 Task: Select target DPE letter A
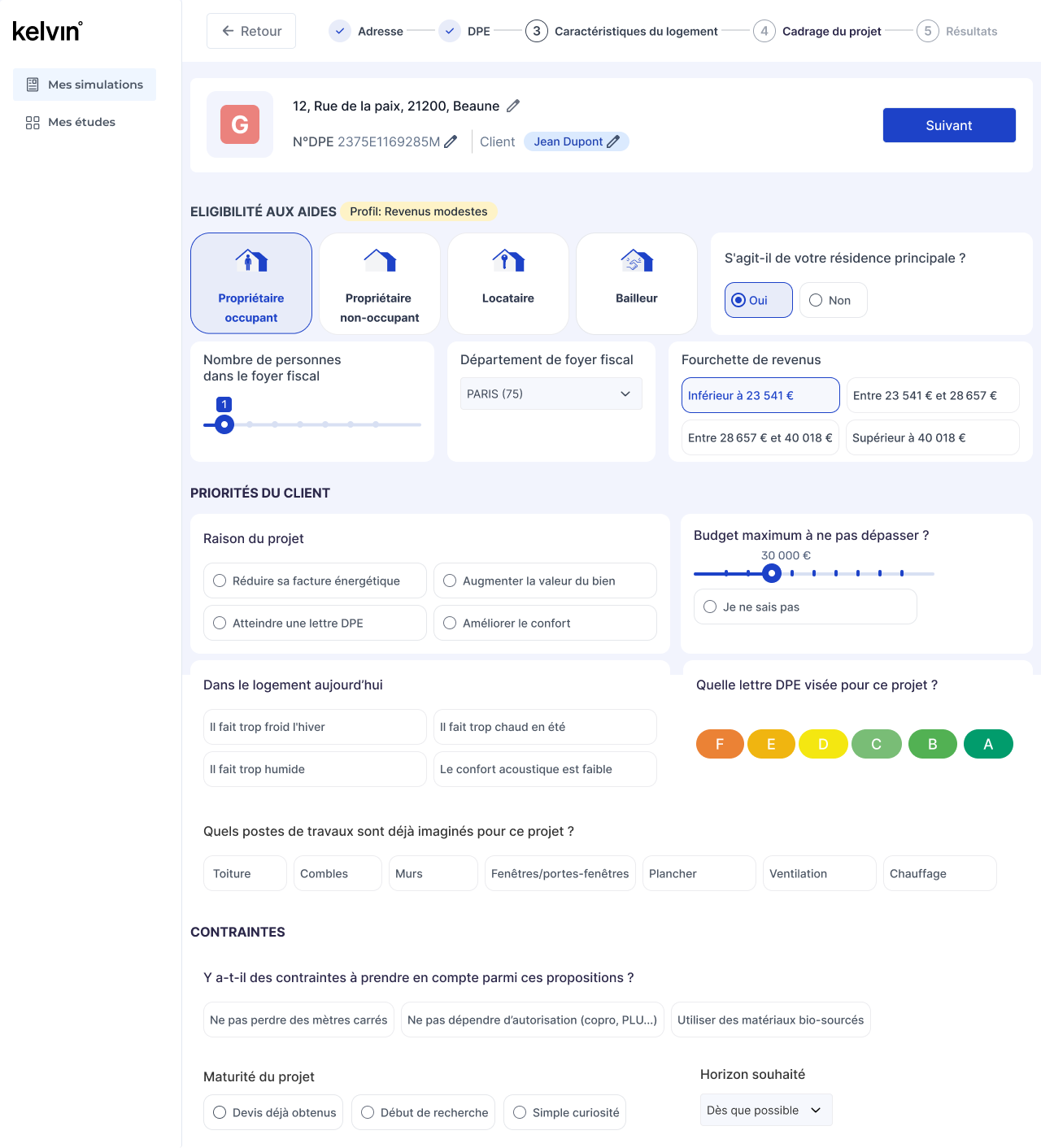coord(988,744)
